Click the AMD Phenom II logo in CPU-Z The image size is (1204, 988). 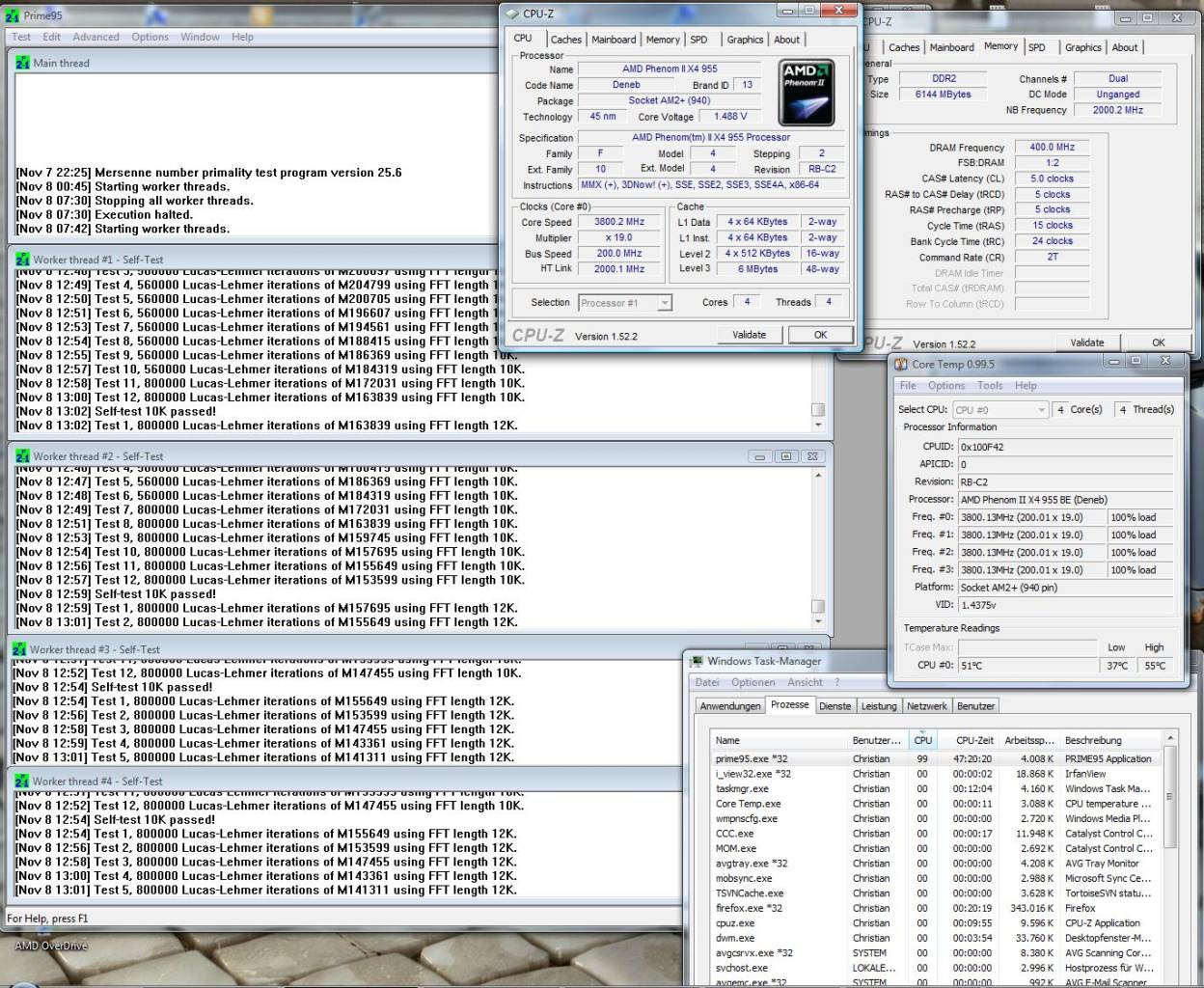[x=807, y=93]
